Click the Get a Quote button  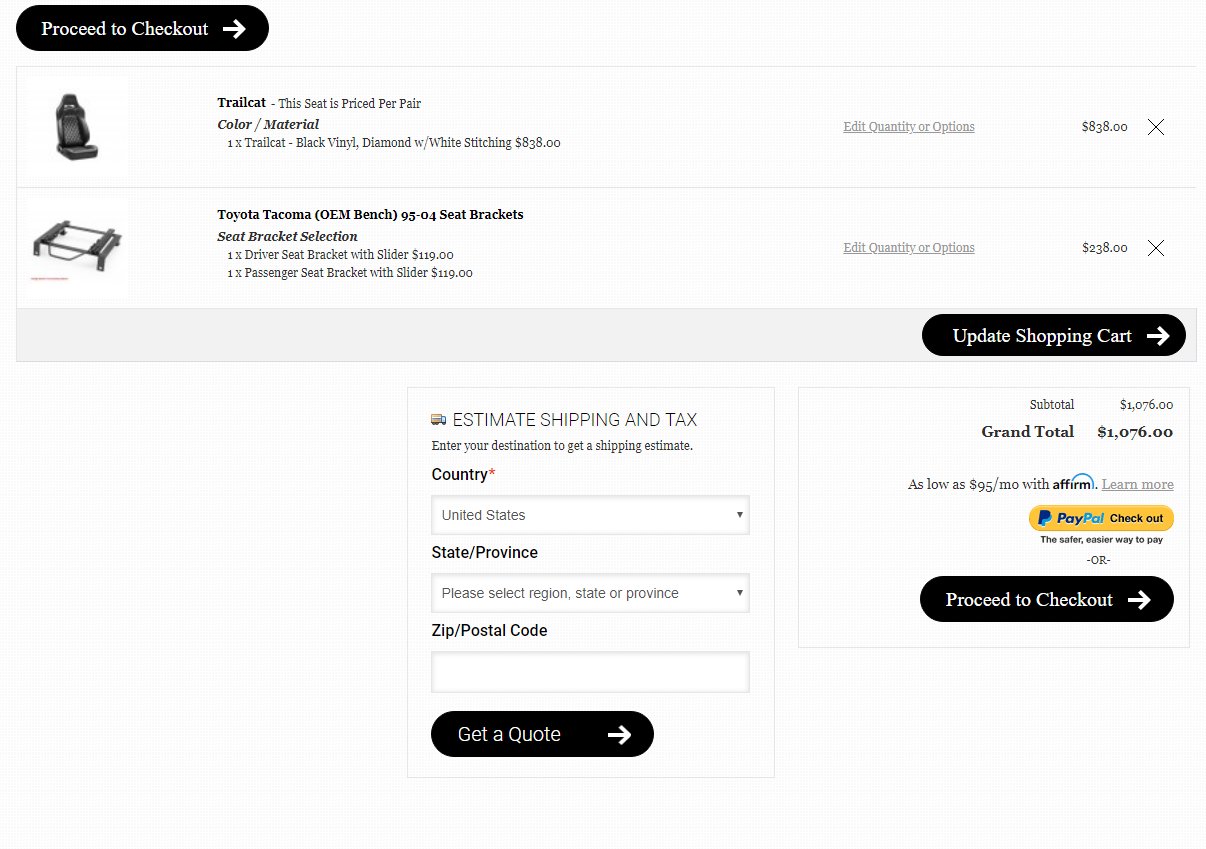point(542,734)
